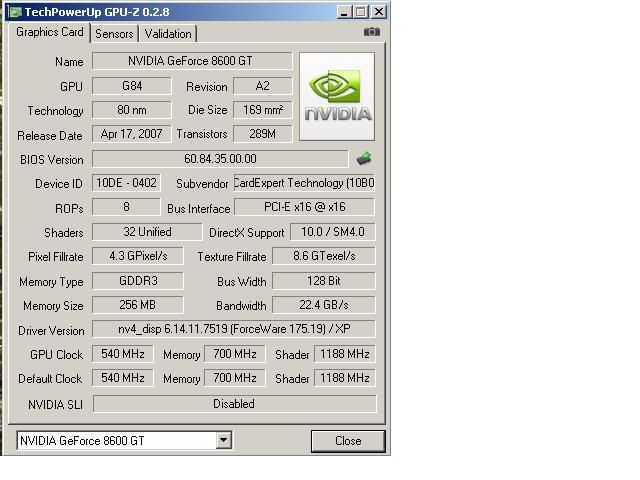
Task: Click the Transistors value 289M
Action: click(262, 134)
